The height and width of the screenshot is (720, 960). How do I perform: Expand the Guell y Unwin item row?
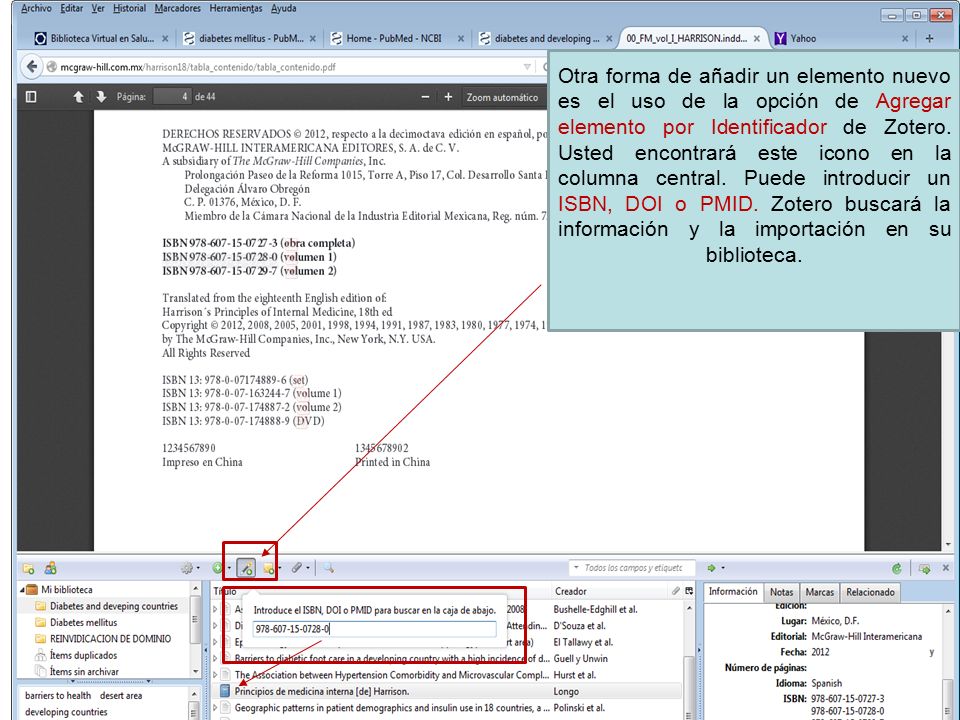[216, 659]
